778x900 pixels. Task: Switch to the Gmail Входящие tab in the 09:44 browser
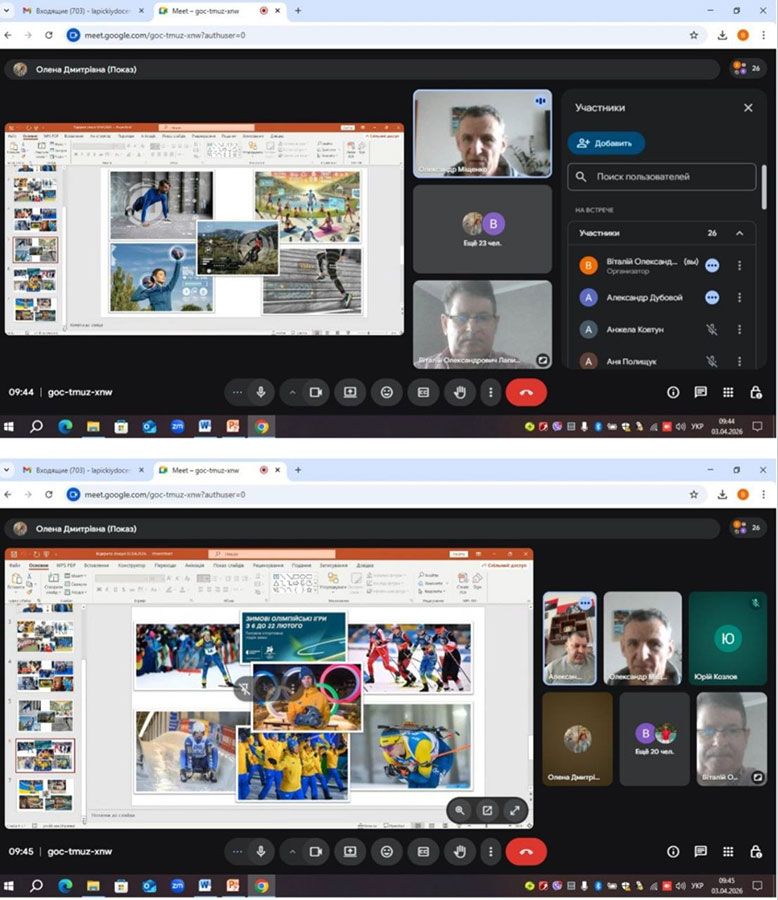coord(83,11)
